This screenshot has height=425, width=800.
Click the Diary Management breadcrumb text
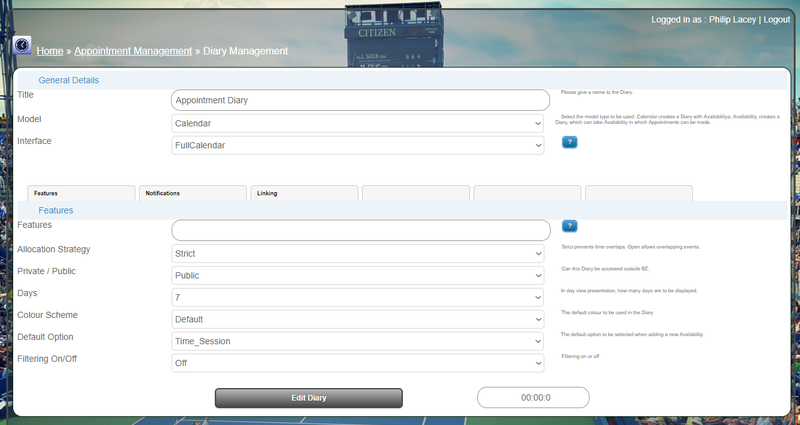245,51
